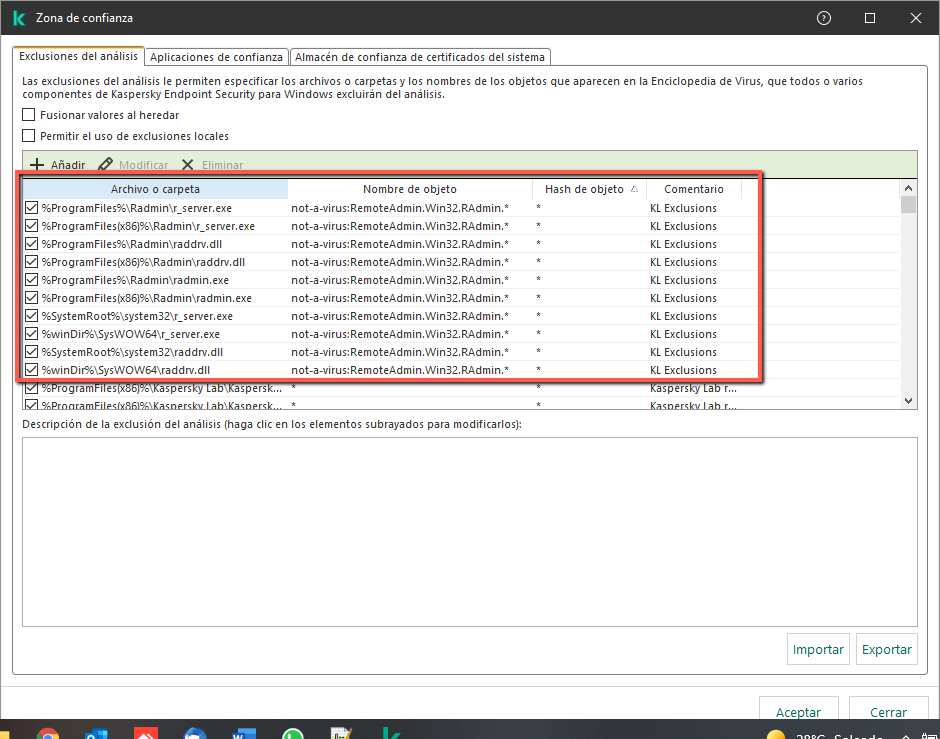Select row text %ProgramFiles(x86)%\Radmin\radmin.exe

pos(147,298)
